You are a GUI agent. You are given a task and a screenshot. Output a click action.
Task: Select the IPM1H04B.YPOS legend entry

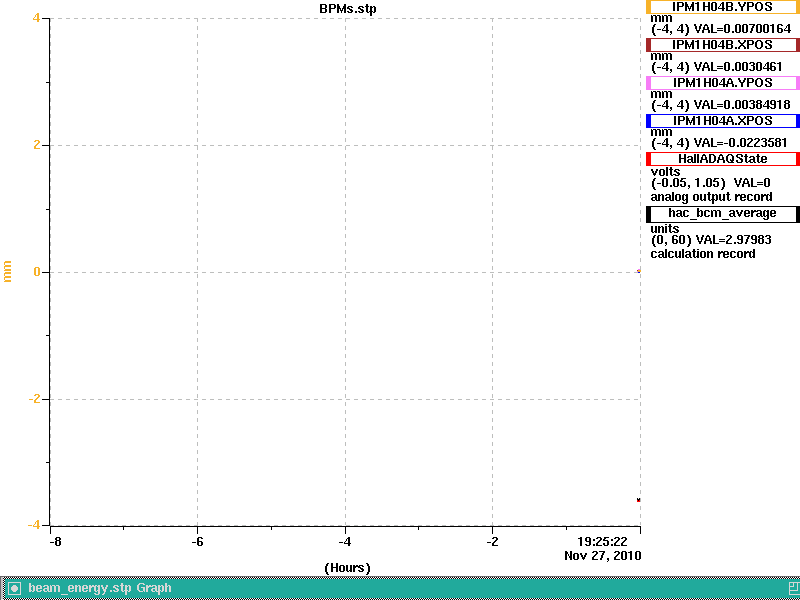point(722,7)
